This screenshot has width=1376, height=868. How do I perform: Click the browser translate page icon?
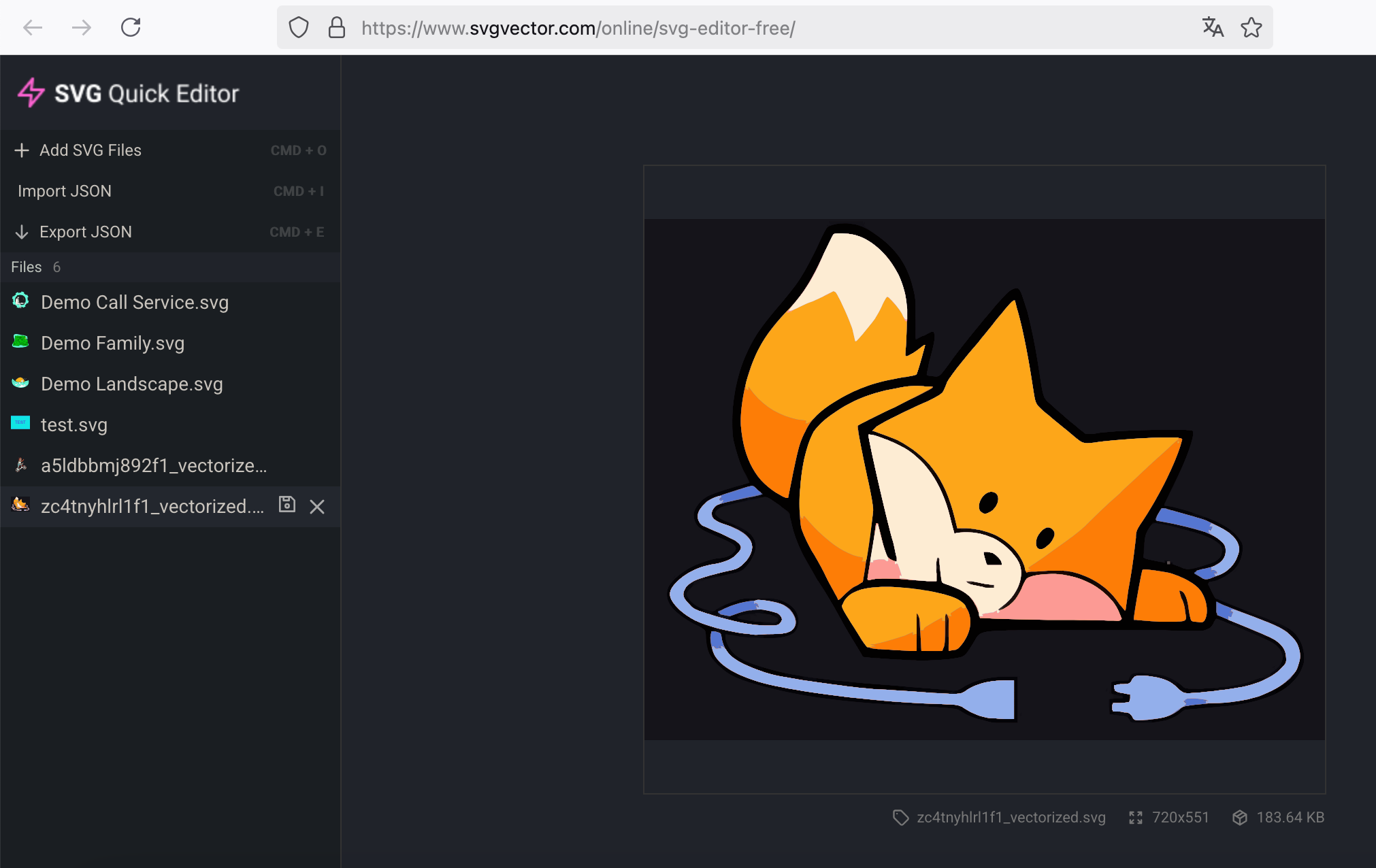pyautogui.click(x=1213, y=28)
